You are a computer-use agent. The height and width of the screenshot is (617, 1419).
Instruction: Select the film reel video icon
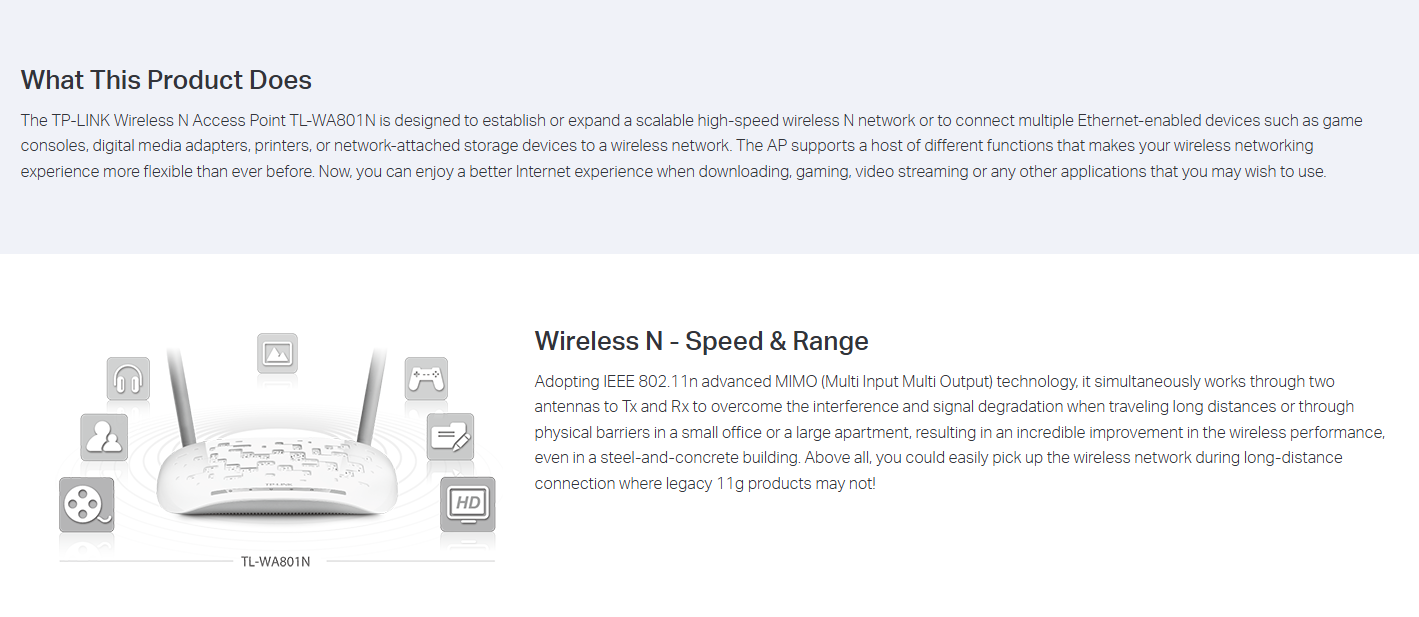(86, 503)
